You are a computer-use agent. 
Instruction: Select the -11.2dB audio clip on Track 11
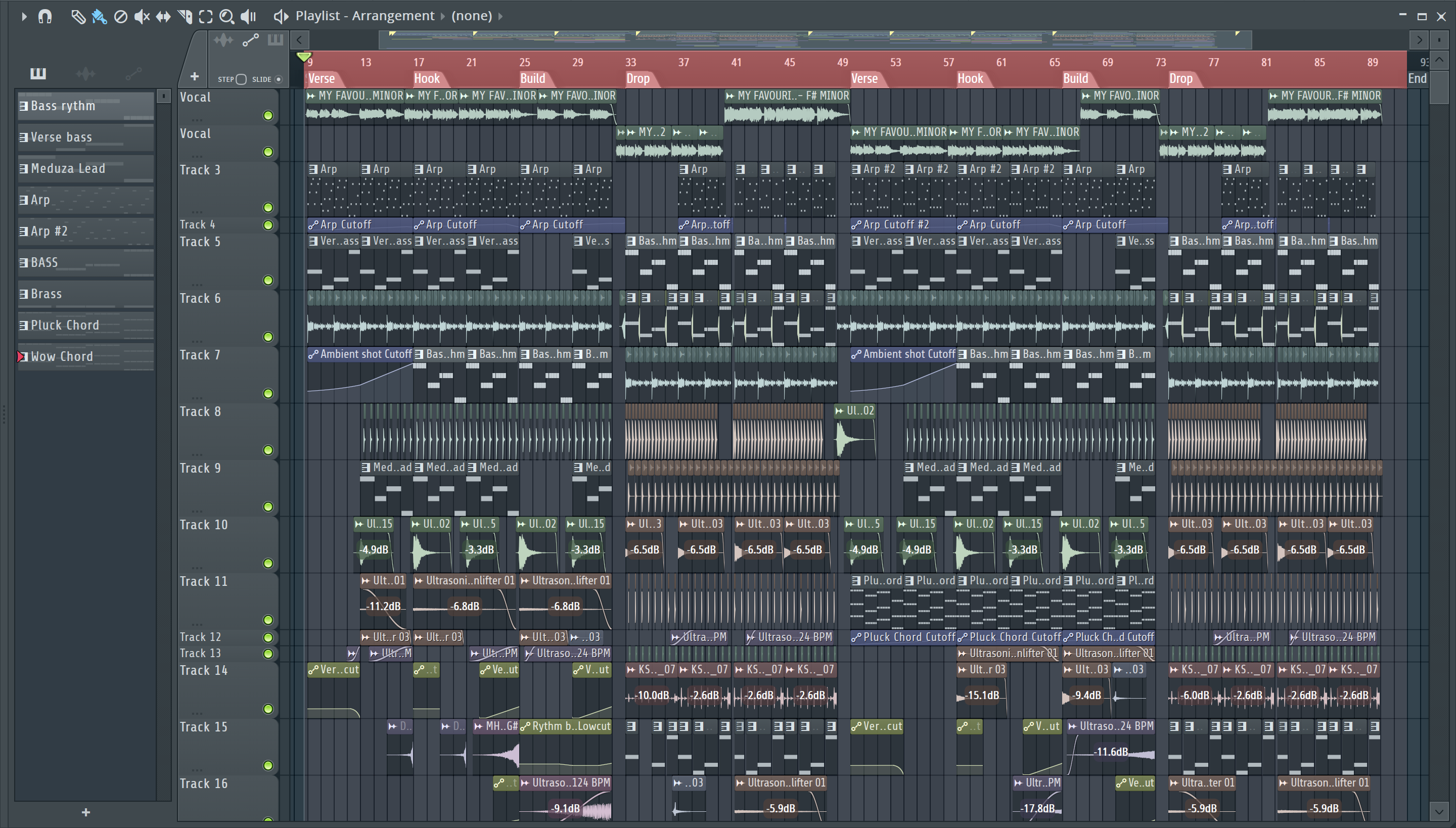click(383, 601)
